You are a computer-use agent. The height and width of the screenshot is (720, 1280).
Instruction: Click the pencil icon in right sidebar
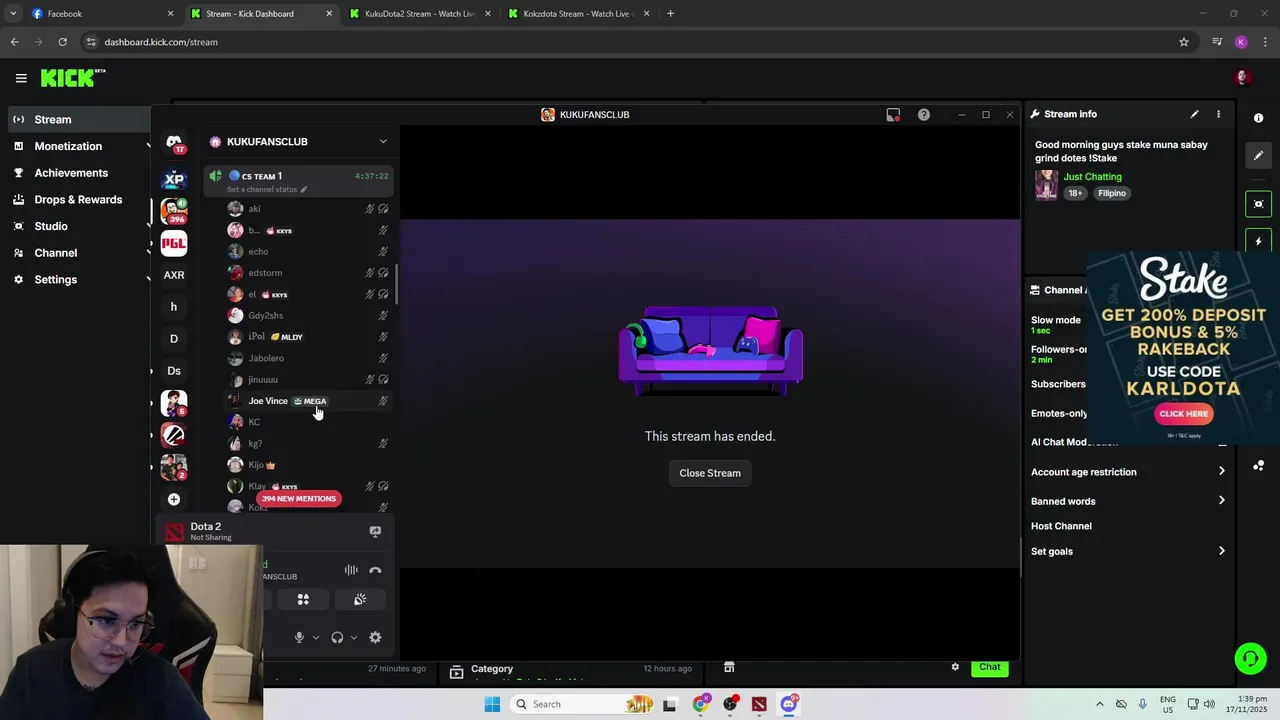pyautogui.click(x=1258, y=156)
